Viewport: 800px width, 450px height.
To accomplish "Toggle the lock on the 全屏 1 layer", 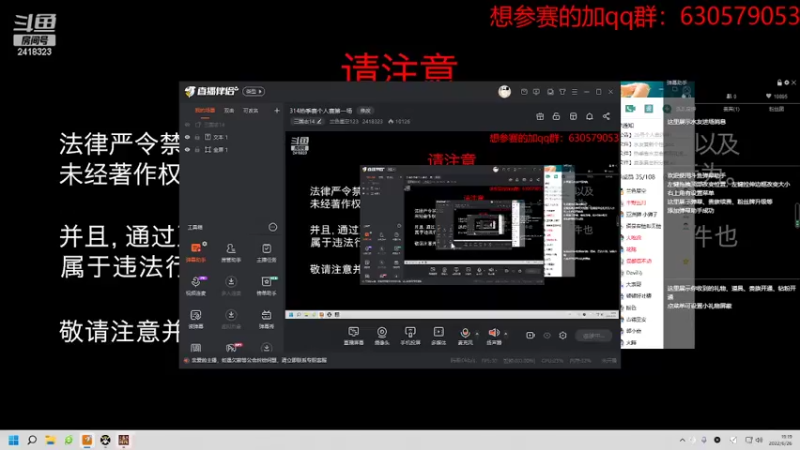I will tap(197, 149).
